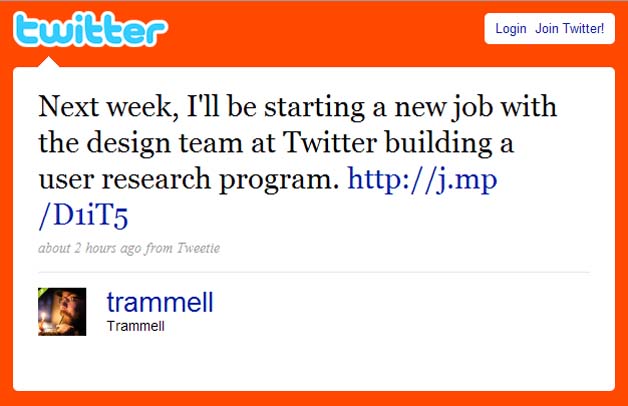628x406 pixels.
Task: Click the Join Twitter! link
Action: (x=569, y=29)
